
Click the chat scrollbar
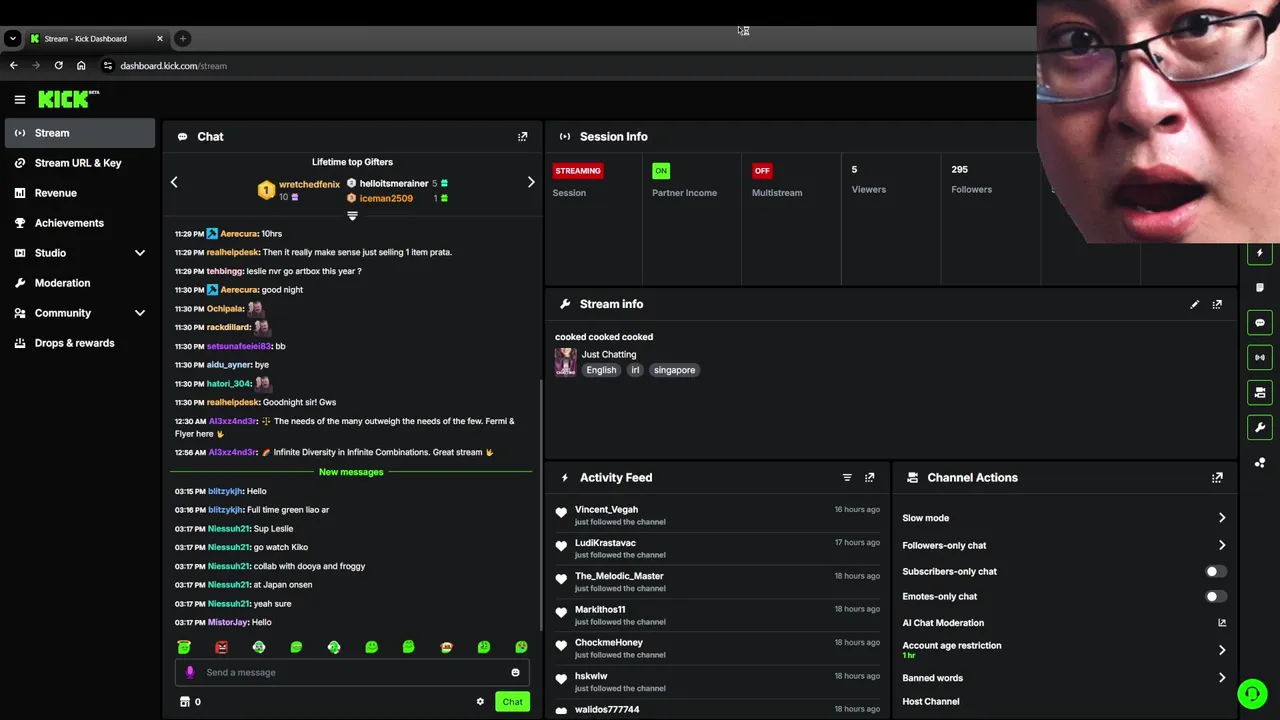541,504
